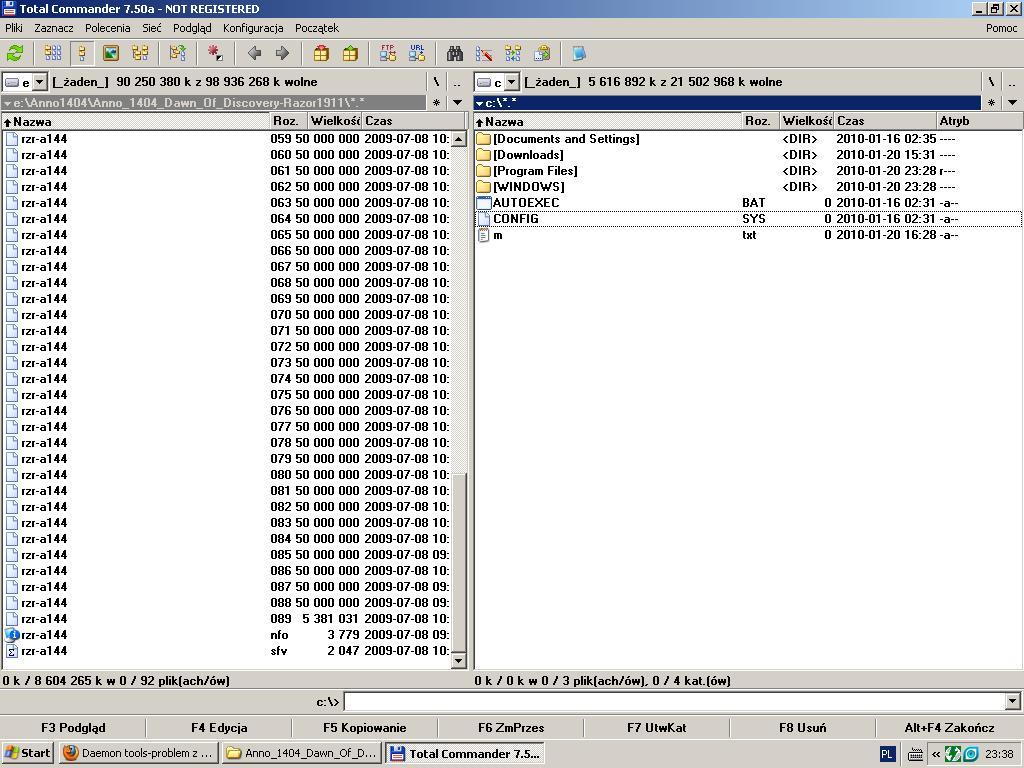
Task: Switch to thumbnail view
Action: 111,54
